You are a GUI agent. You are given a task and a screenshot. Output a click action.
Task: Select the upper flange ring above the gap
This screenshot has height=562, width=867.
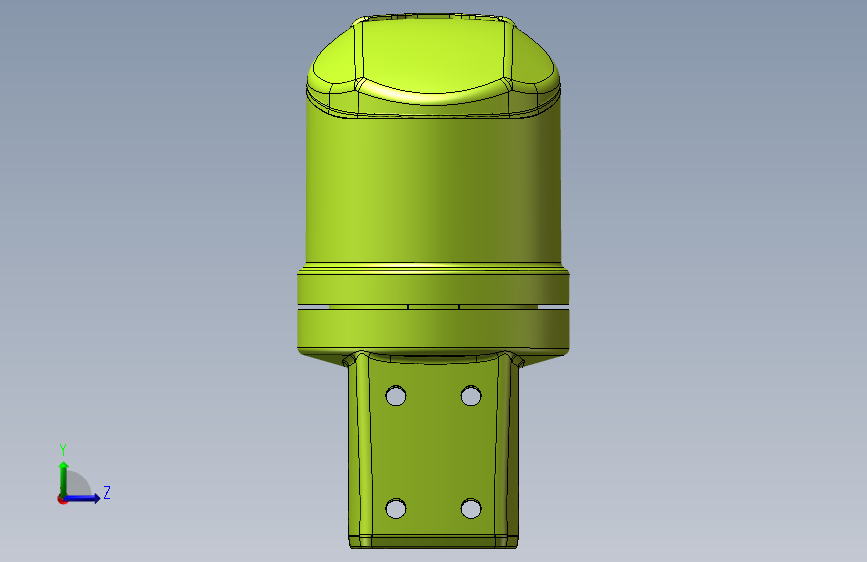pyautogui.click(x=434, y=289)
